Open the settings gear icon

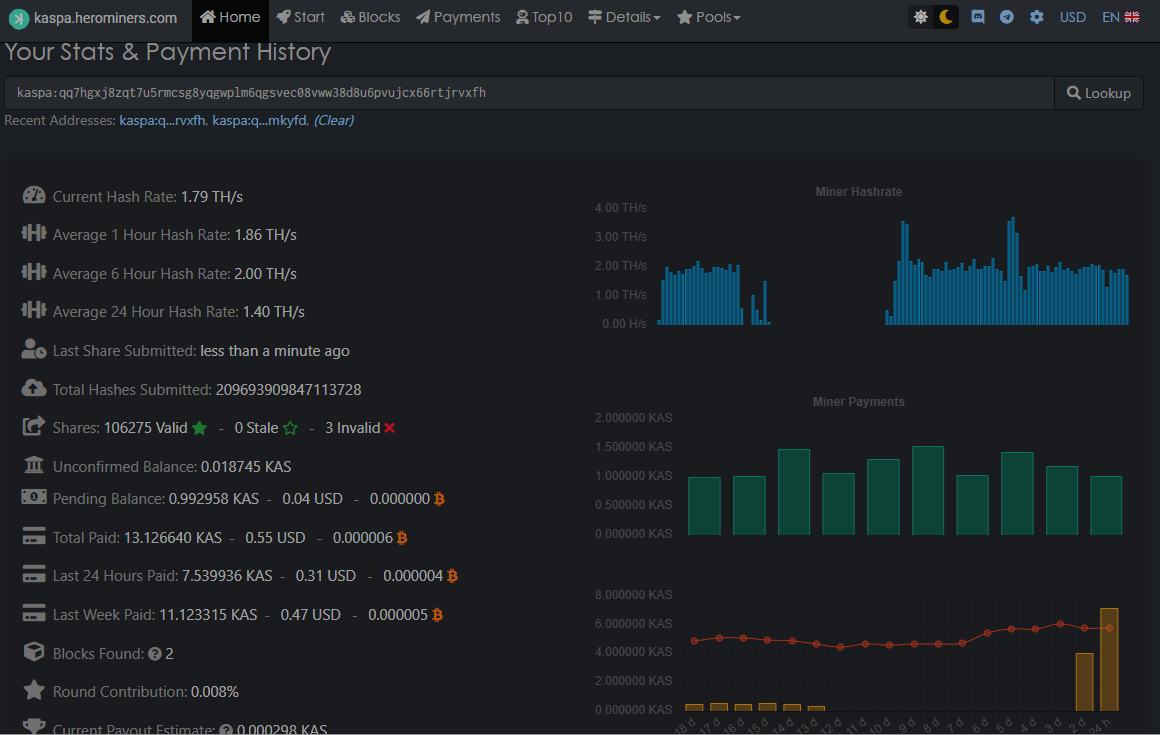[1036, 17]
